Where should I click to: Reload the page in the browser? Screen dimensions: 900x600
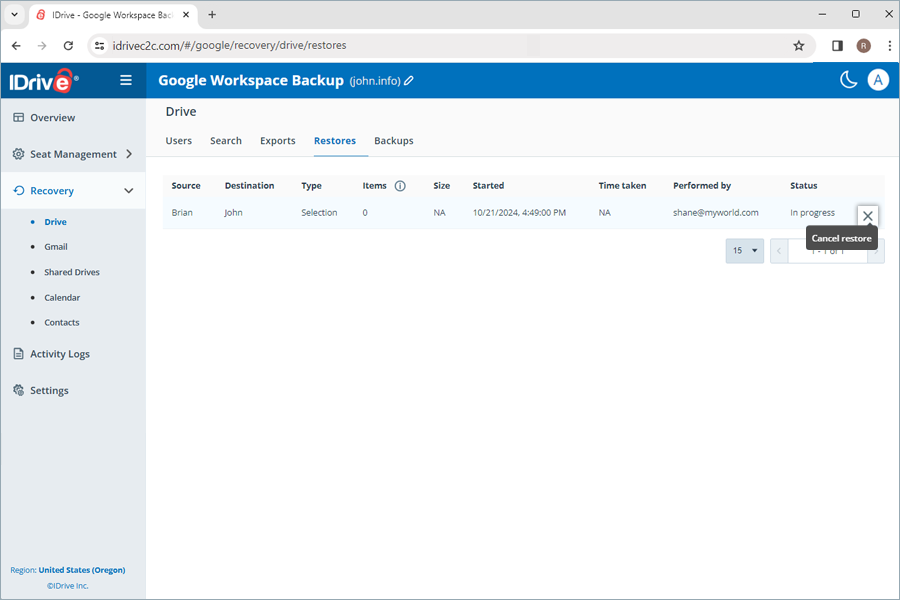68,46
